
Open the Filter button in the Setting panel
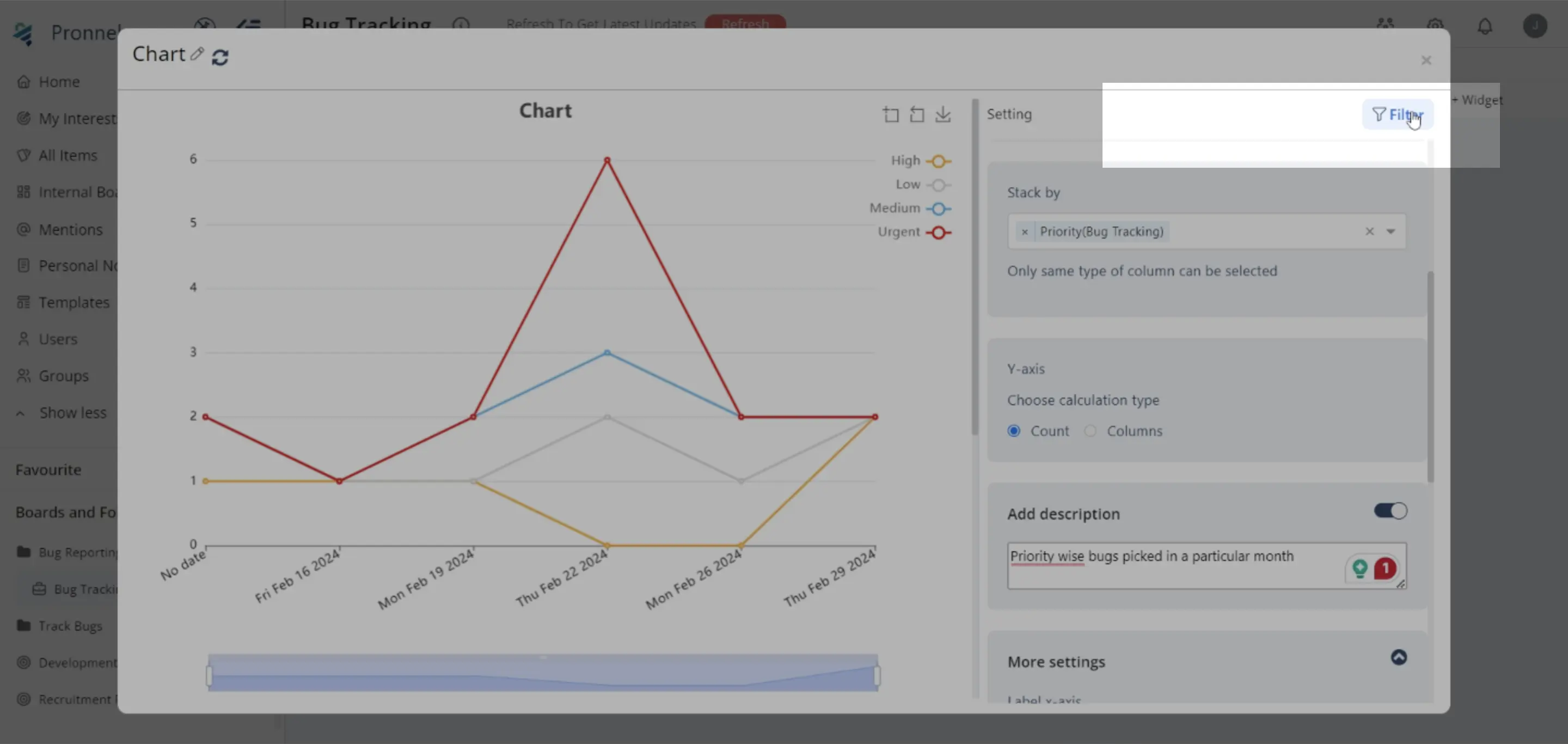pos(1398,114)
